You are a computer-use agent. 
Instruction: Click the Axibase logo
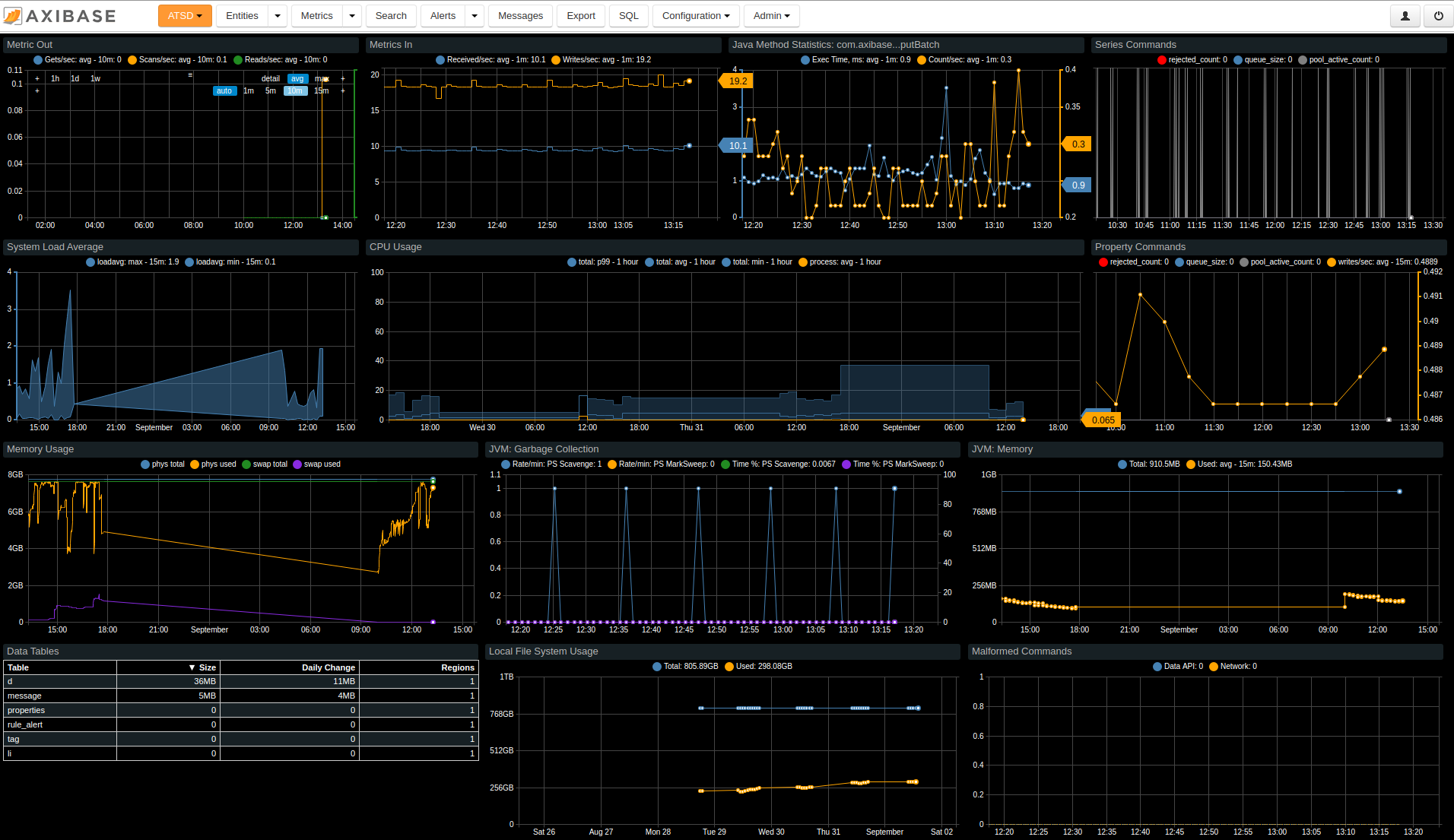point(60,16)
